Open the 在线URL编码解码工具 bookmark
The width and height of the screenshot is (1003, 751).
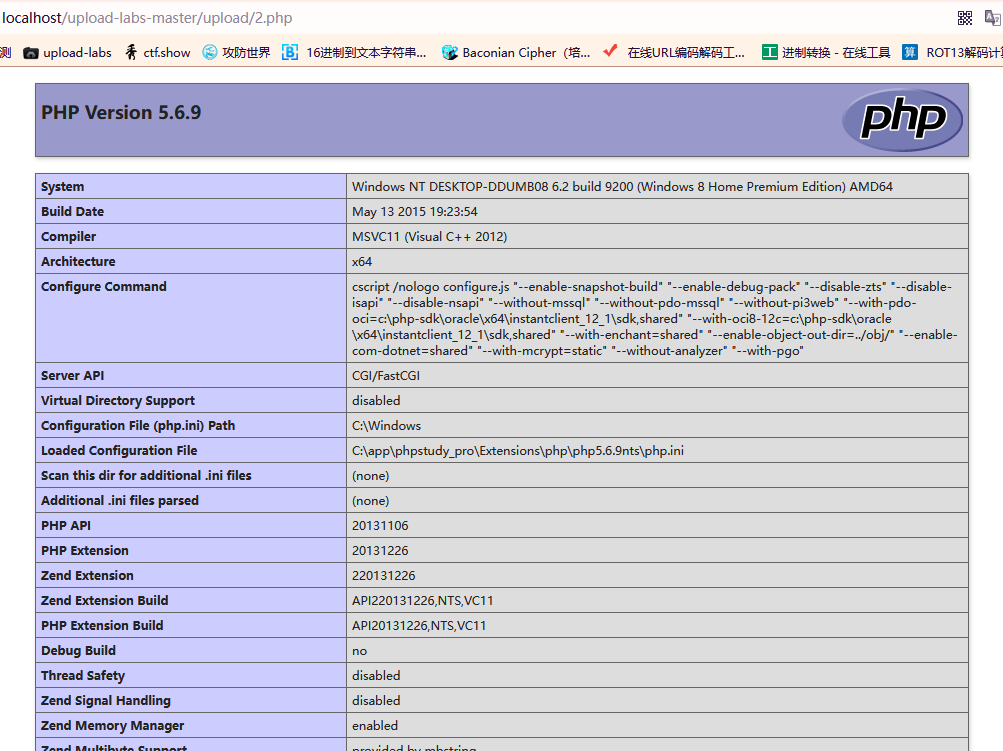click(674, 52)
